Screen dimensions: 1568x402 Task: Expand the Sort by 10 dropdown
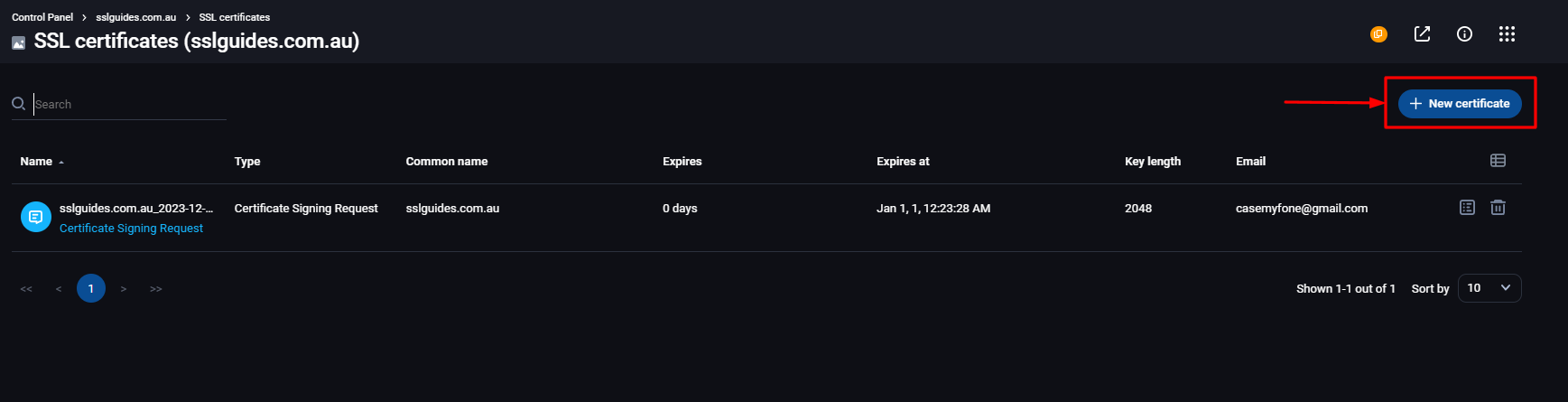(x=1489, y=288)
